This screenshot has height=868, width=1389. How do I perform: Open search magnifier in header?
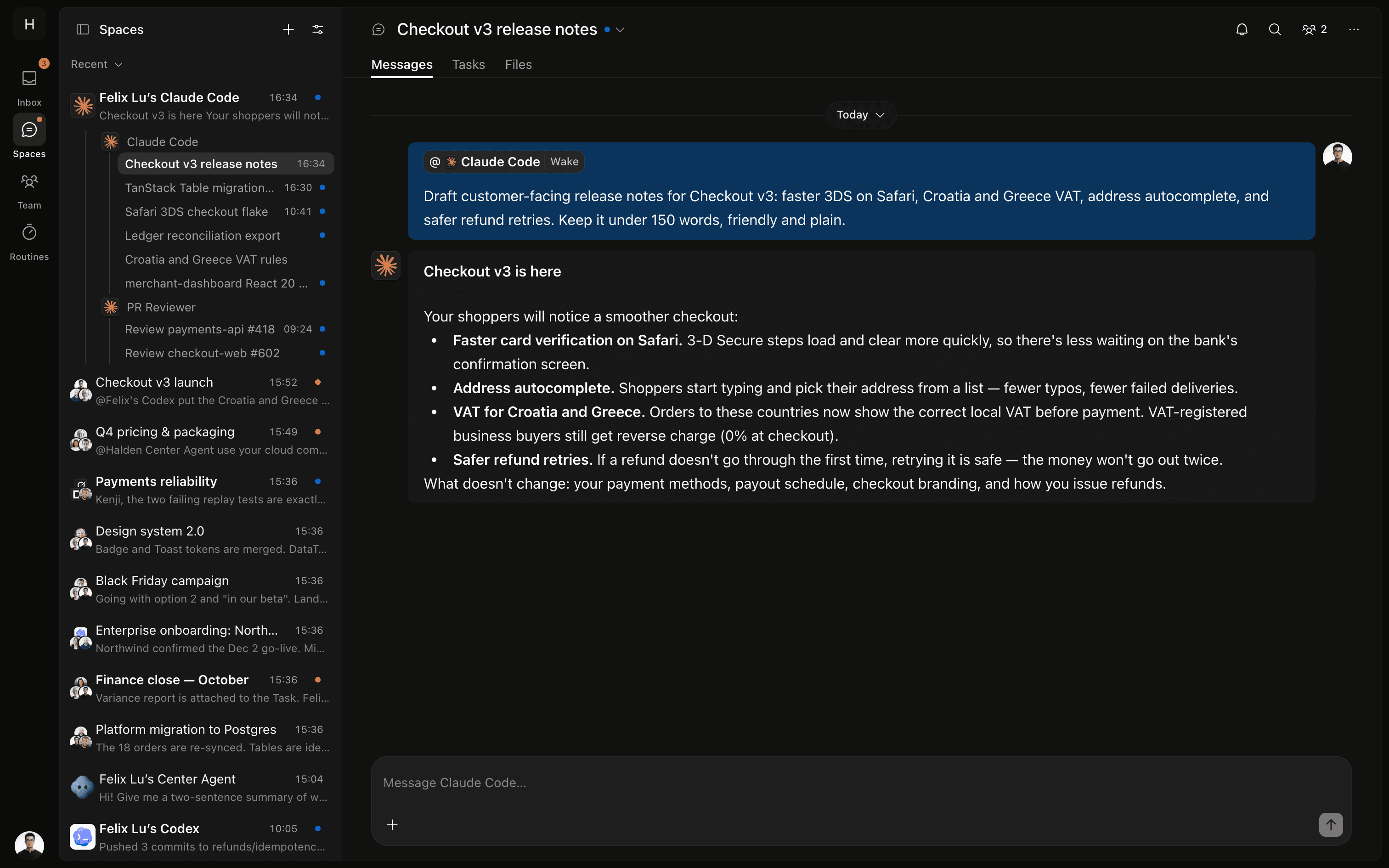pyautogui.click(x=1275, y=29)
